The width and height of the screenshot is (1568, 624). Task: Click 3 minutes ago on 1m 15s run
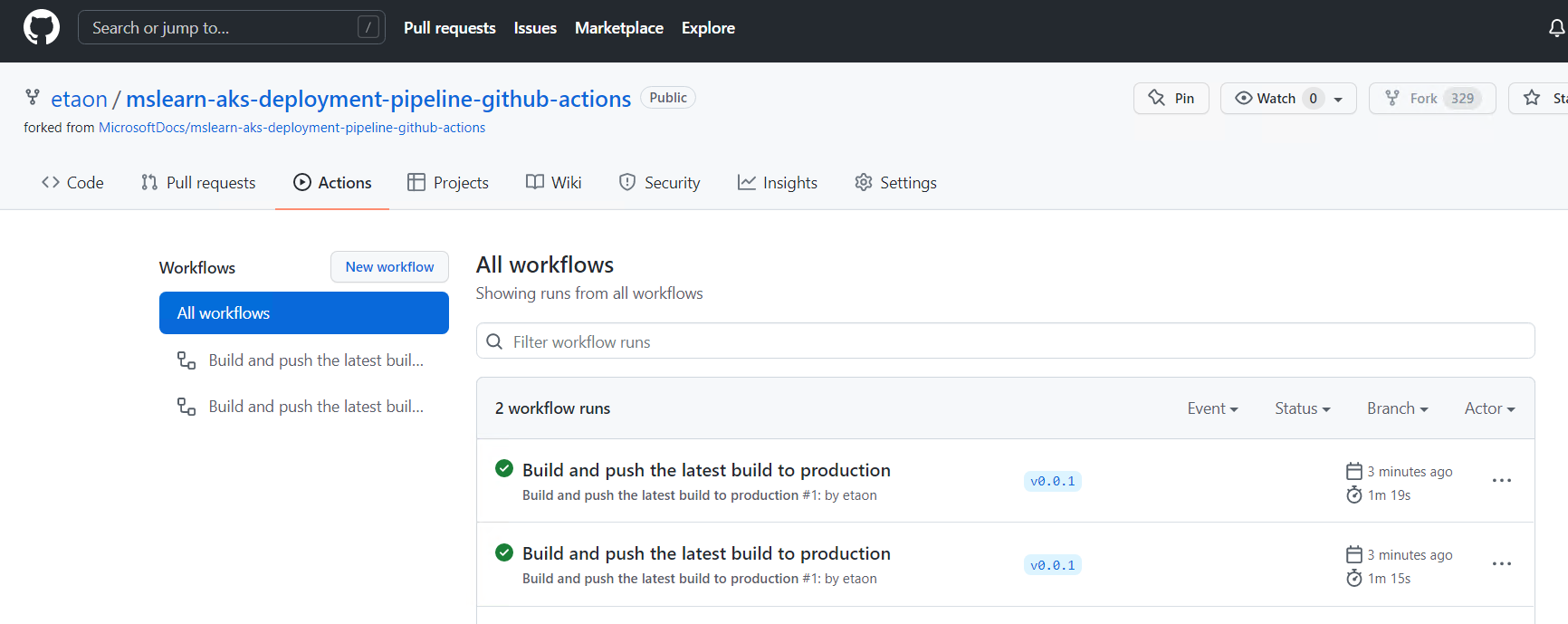[1410, 555]
